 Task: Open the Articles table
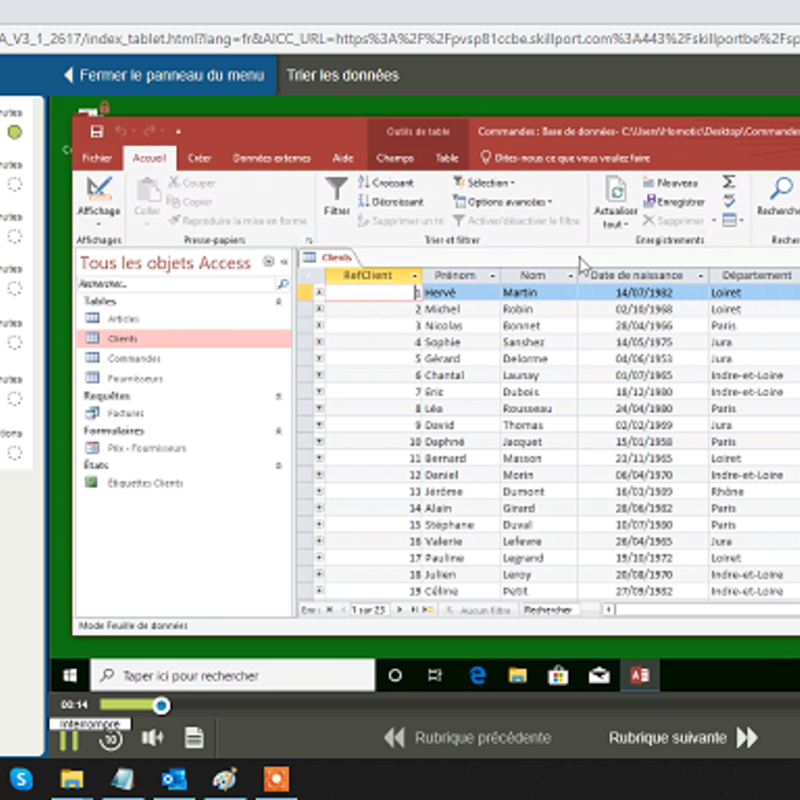coord(123,319)
